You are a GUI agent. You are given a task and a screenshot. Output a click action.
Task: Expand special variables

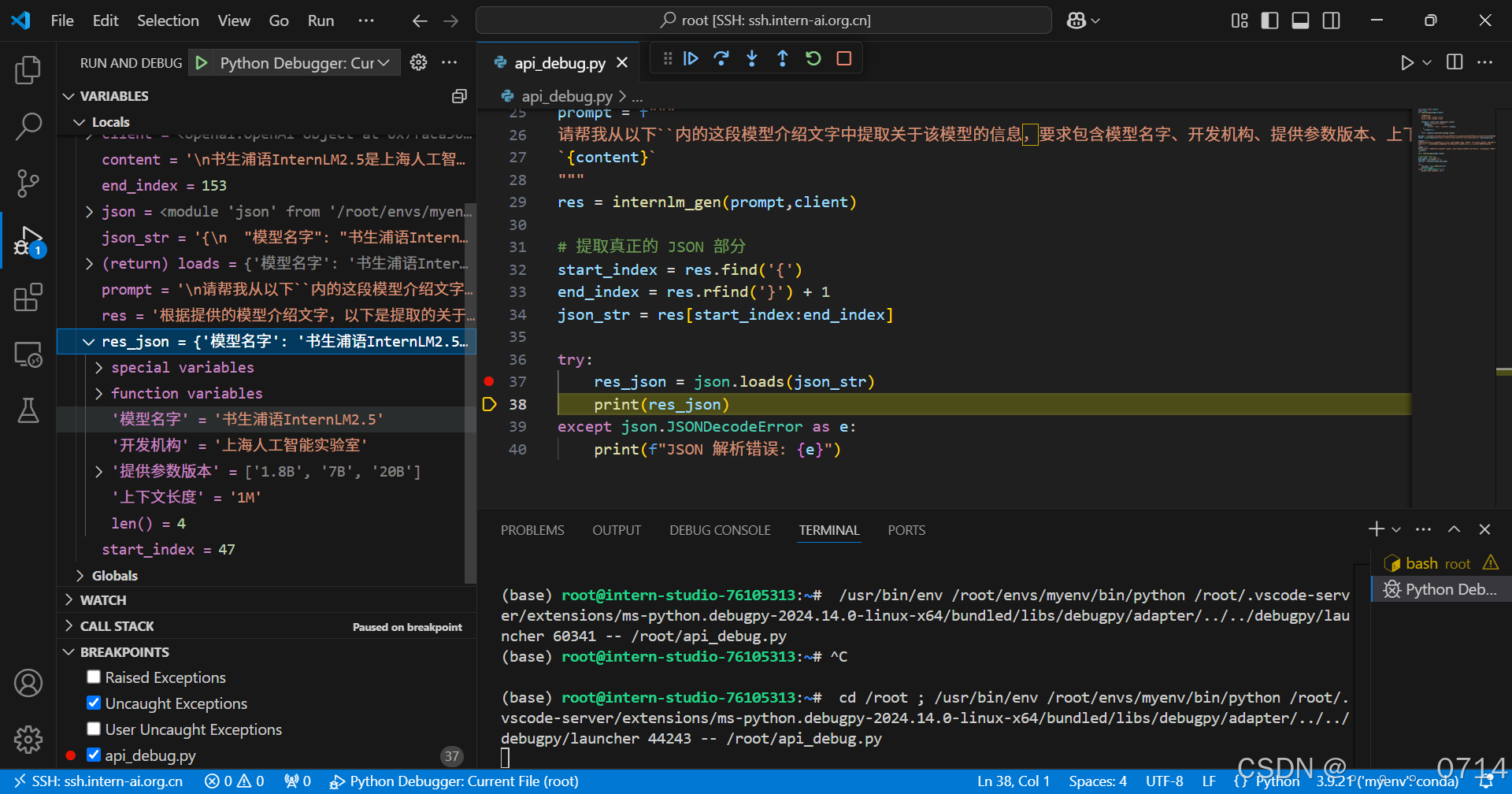tap(98, 367)
